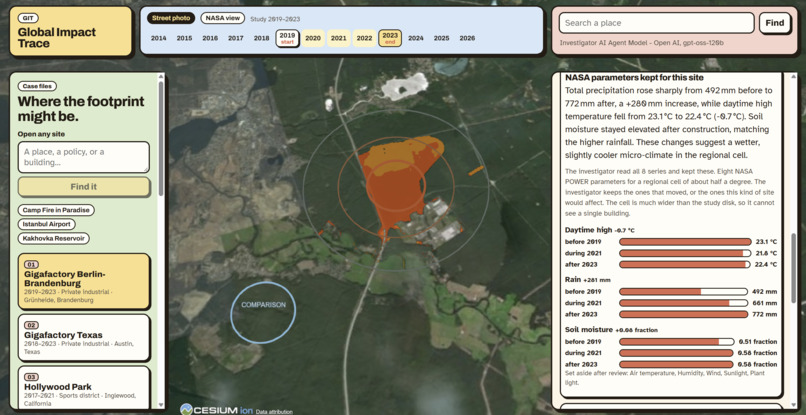Click the Daytime high before 2019 bar
Viewport: 806px width, 415px height.
685,242
